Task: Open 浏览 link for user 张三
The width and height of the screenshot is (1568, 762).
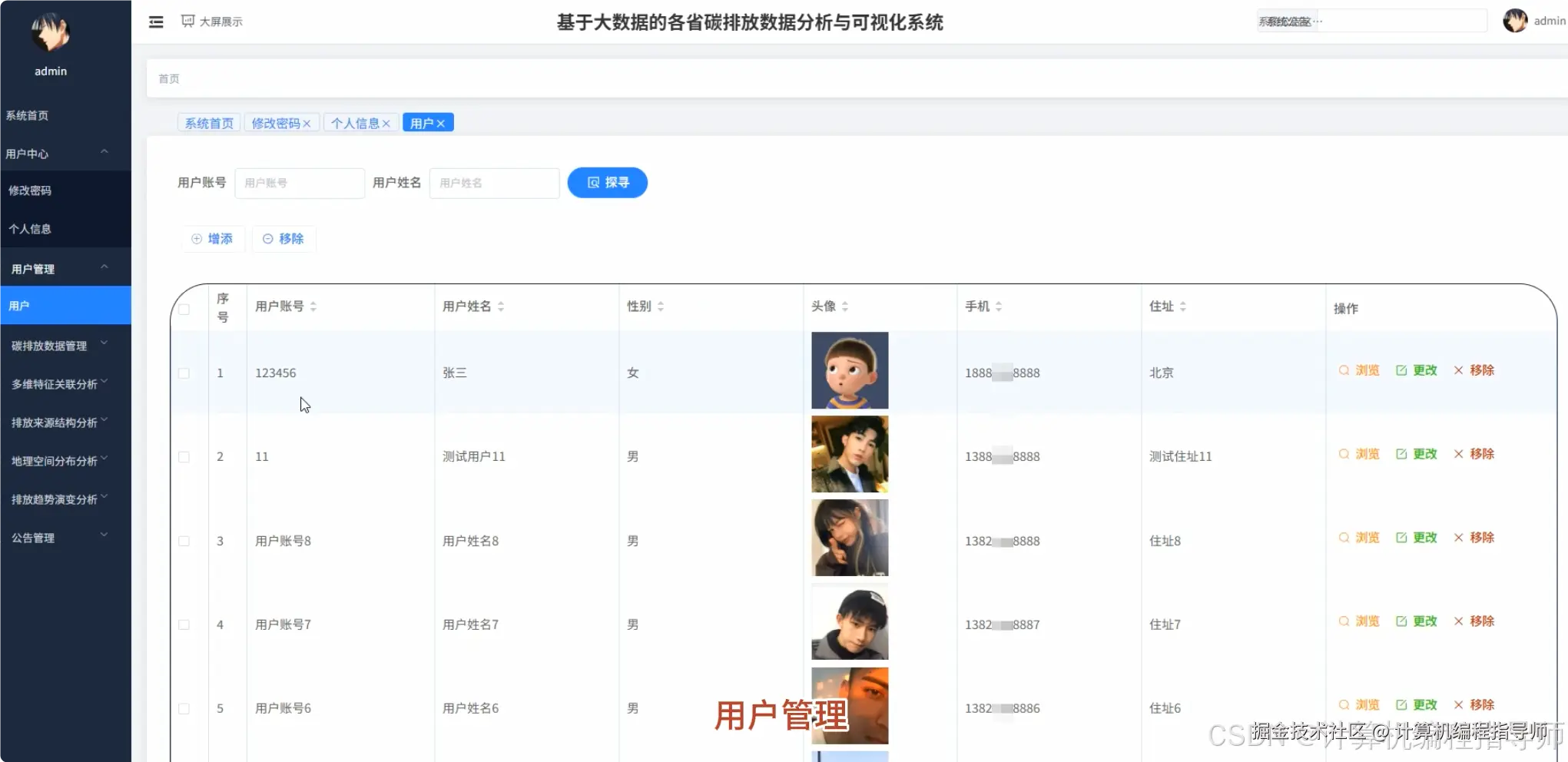Action: click(1357, 370)
